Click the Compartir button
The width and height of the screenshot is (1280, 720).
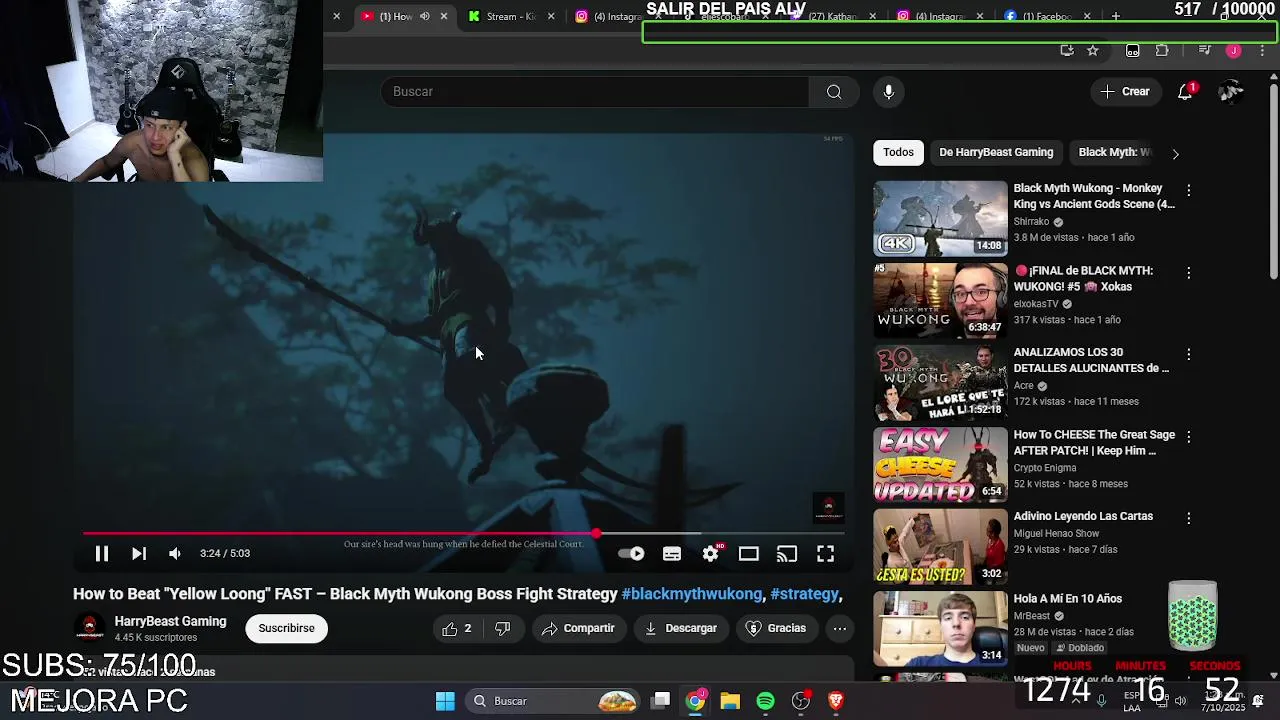point(578,628)
